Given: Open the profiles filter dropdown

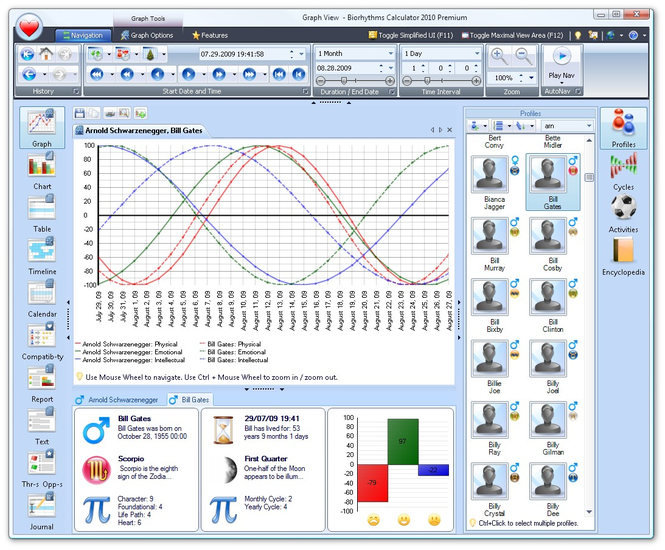Looking at the screenshot, I should (x=589, y=126).
